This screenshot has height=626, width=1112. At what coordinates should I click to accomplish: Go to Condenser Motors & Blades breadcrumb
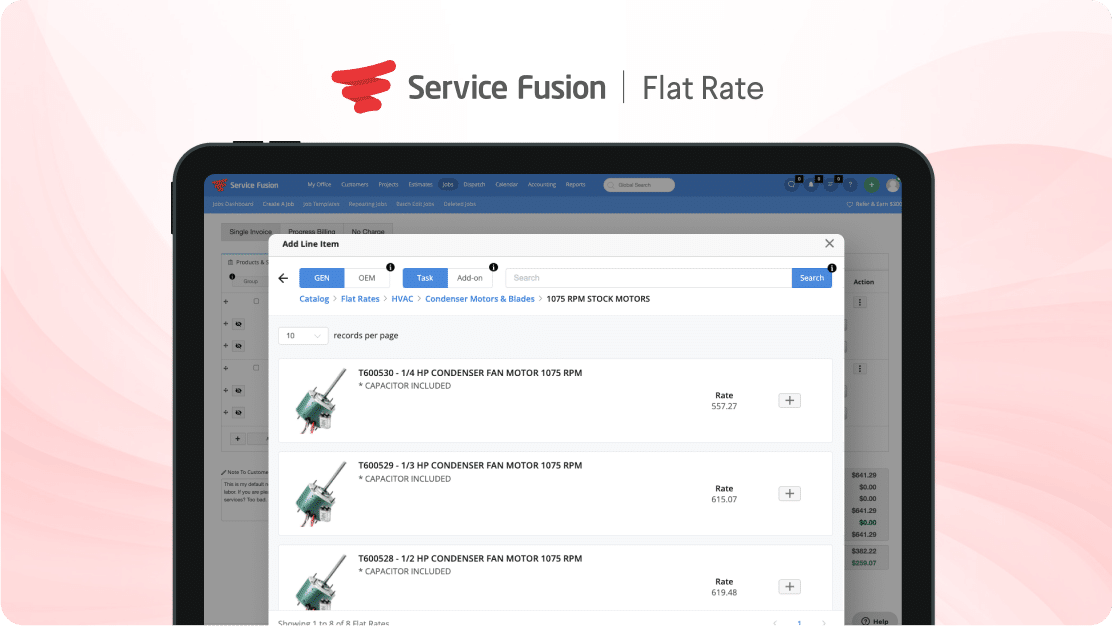point(480,299)
